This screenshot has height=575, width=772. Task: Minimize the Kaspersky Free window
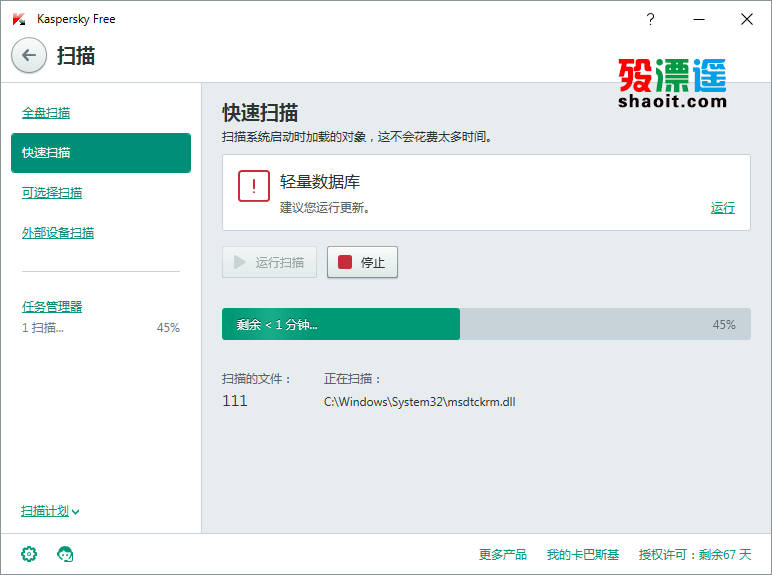click(x=699, y=19)
